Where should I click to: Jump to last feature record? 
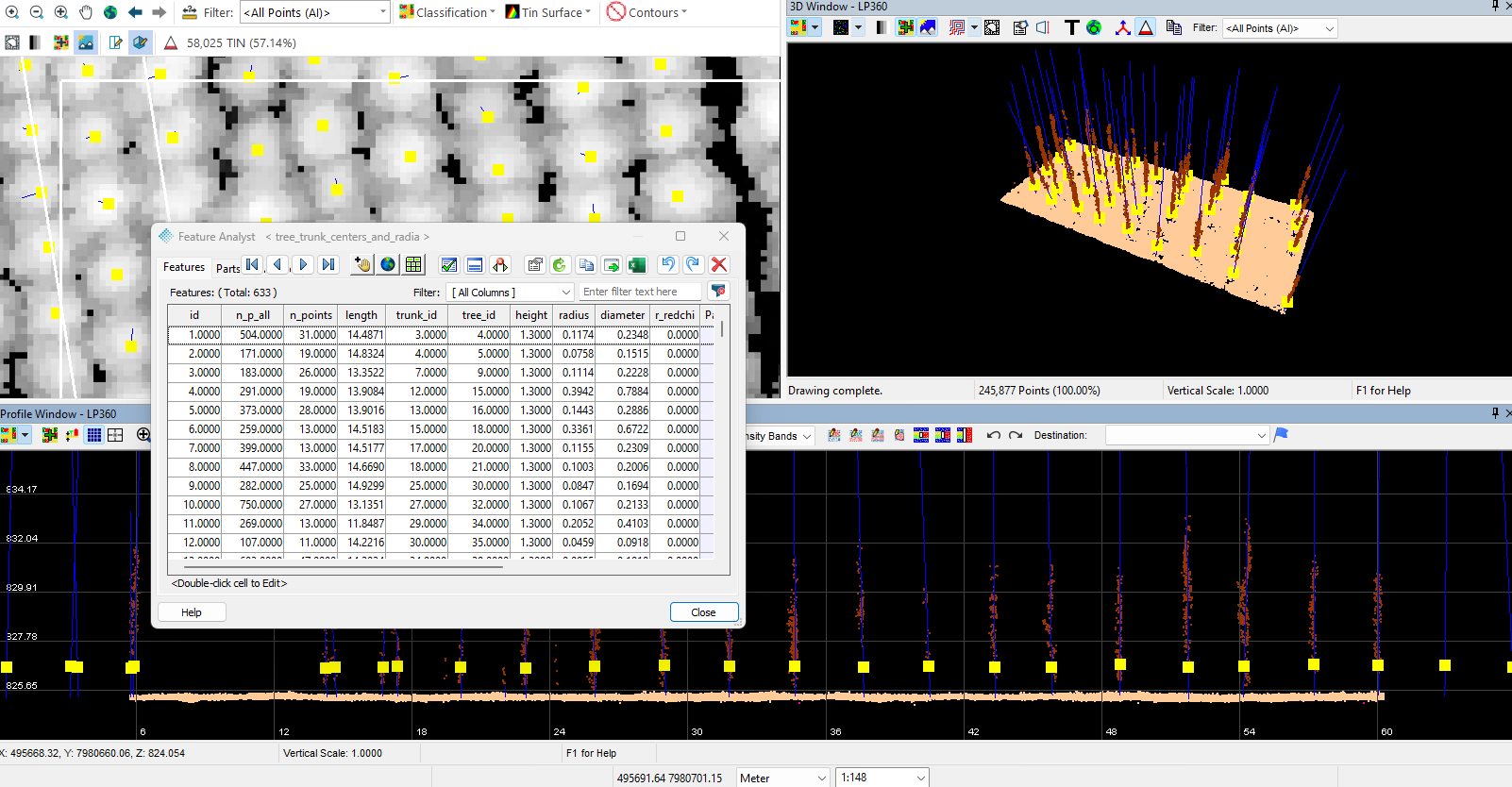(x=328, y=265)
